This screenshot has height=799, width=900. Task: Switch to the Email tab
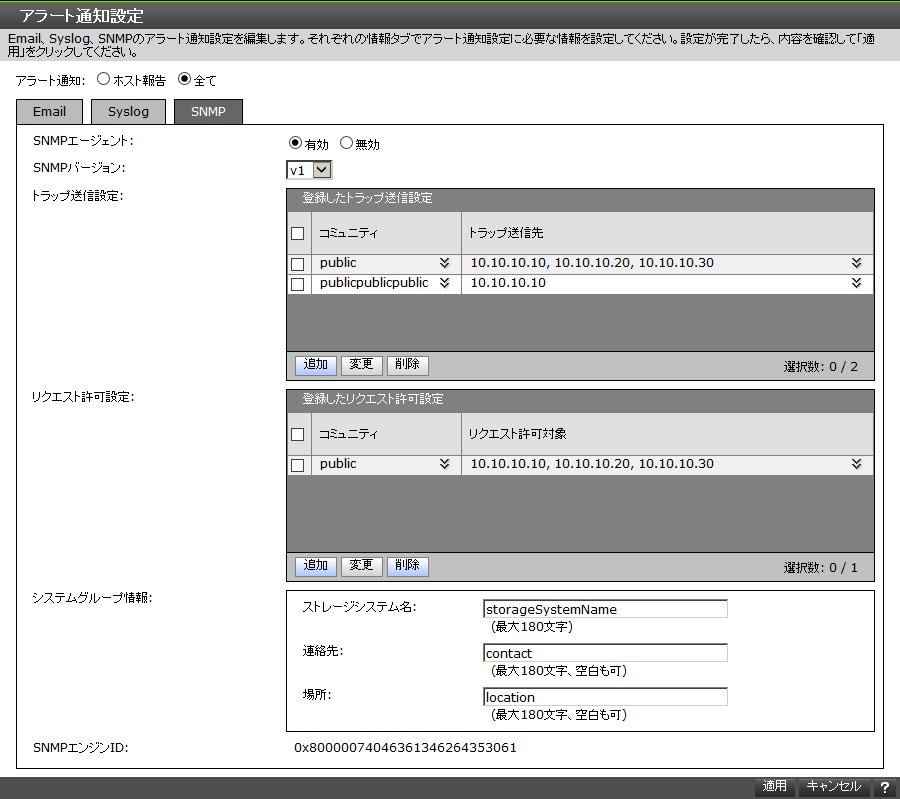(x=49, y=111)
